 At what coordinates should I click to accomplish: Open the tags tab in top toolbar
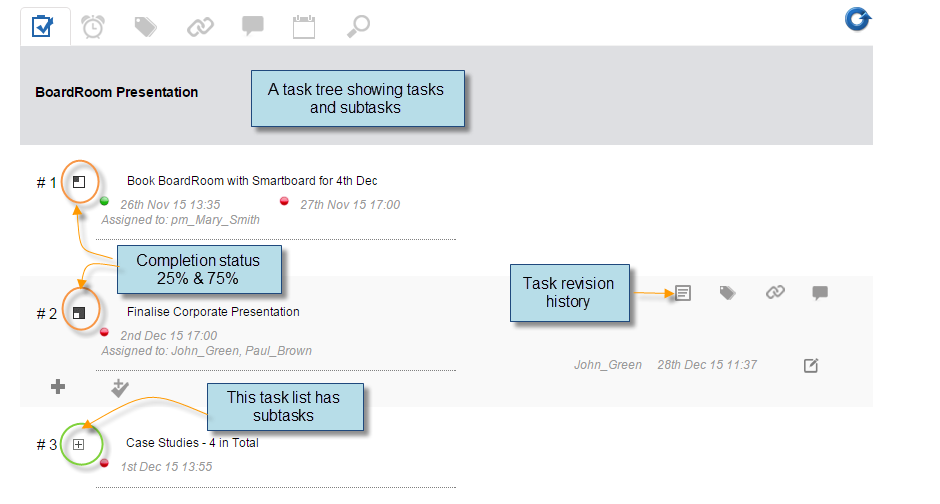[x=145, y=26]
